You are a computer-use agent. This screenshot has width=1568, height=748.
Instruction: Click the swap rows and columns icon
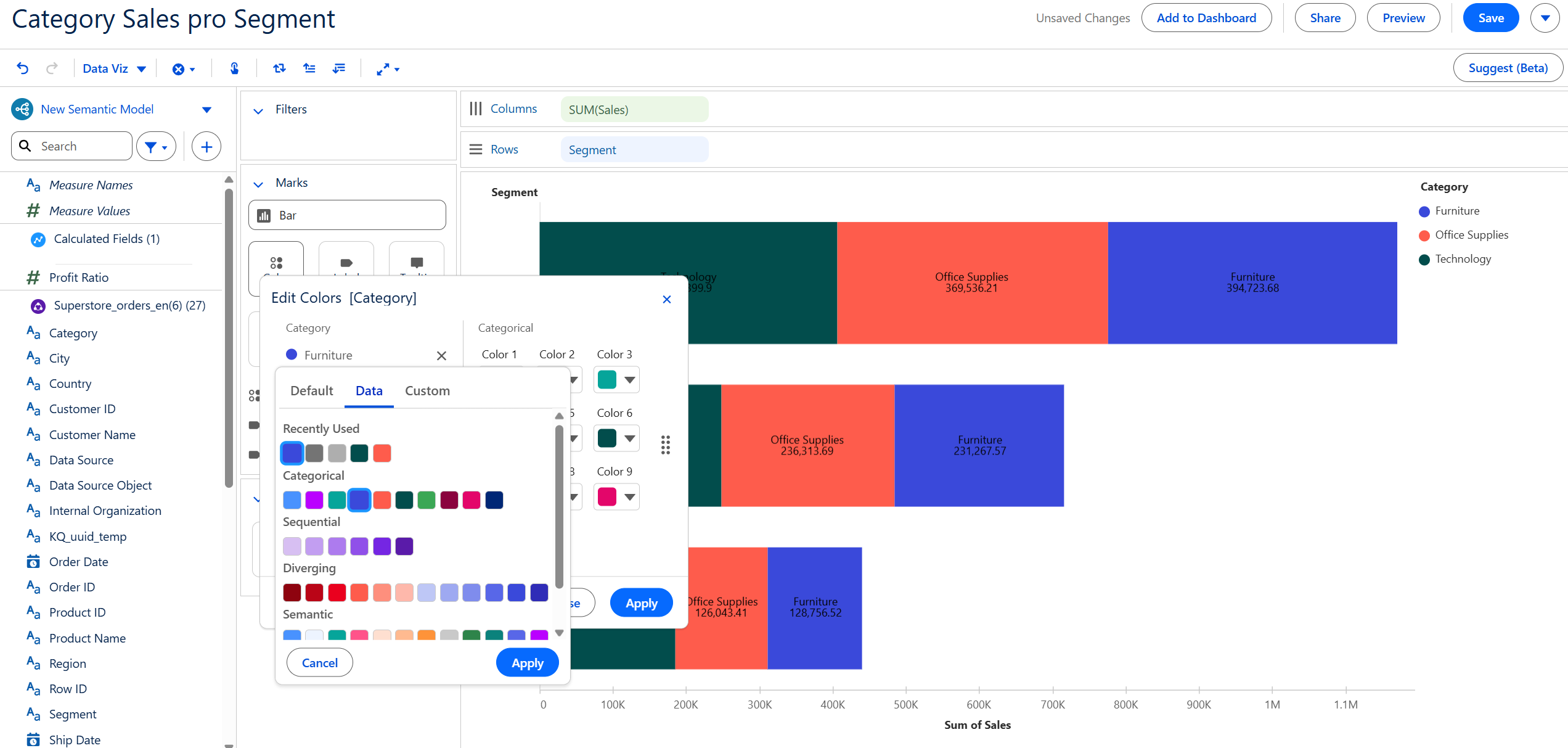pyautogui.click(x=279, y=68)
